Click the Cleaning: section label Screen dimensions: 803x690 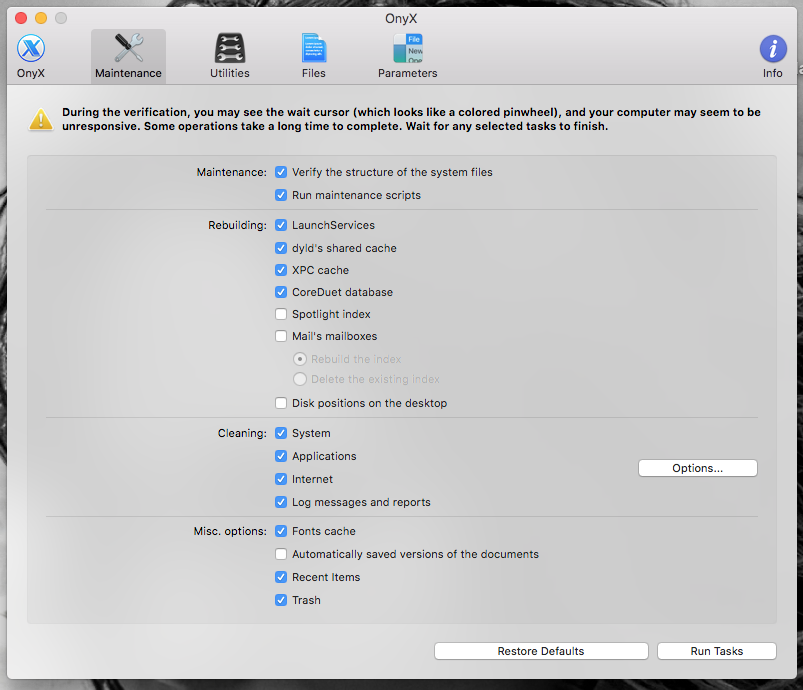[x=242, y=433]
